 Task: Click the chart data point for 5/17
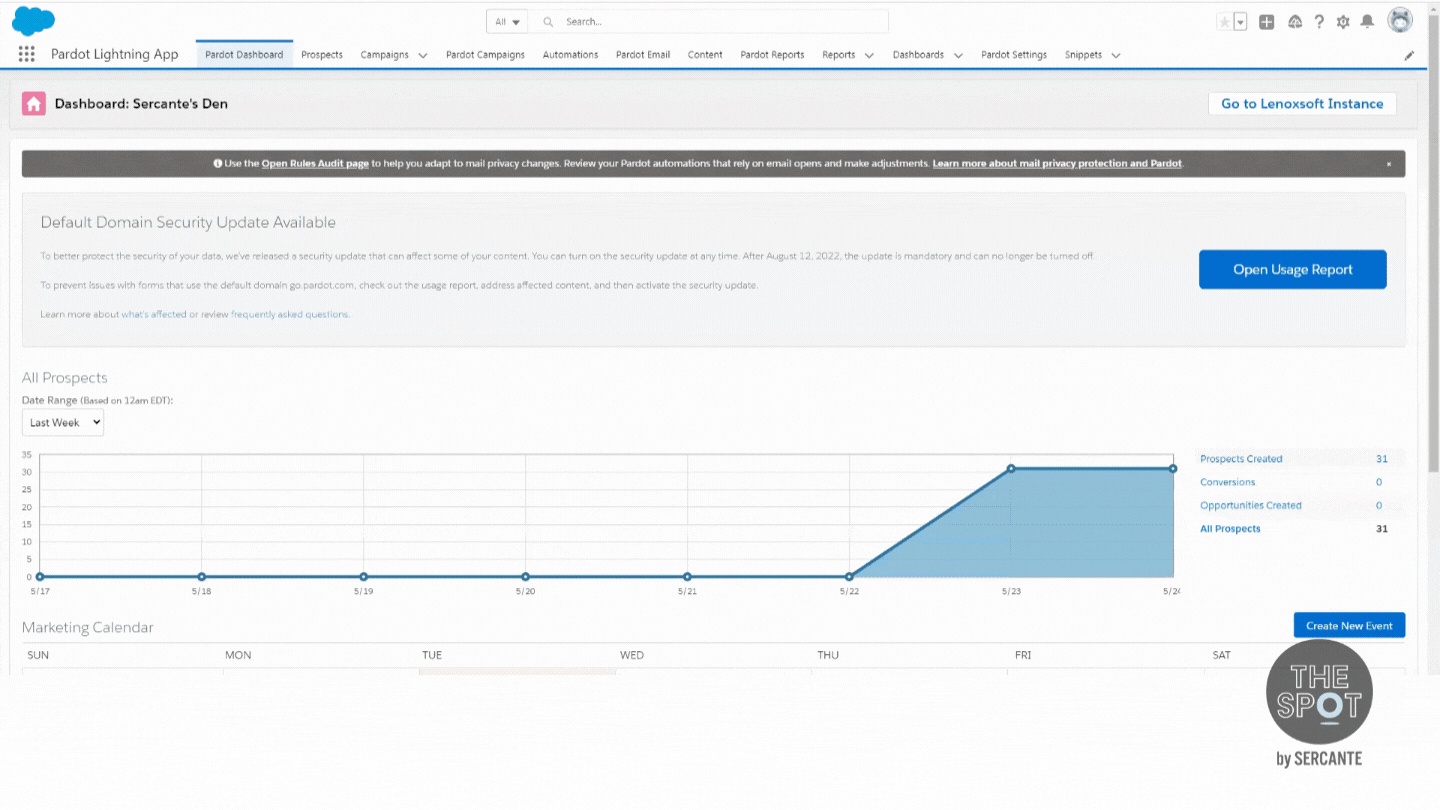click(x=40, y=577)
